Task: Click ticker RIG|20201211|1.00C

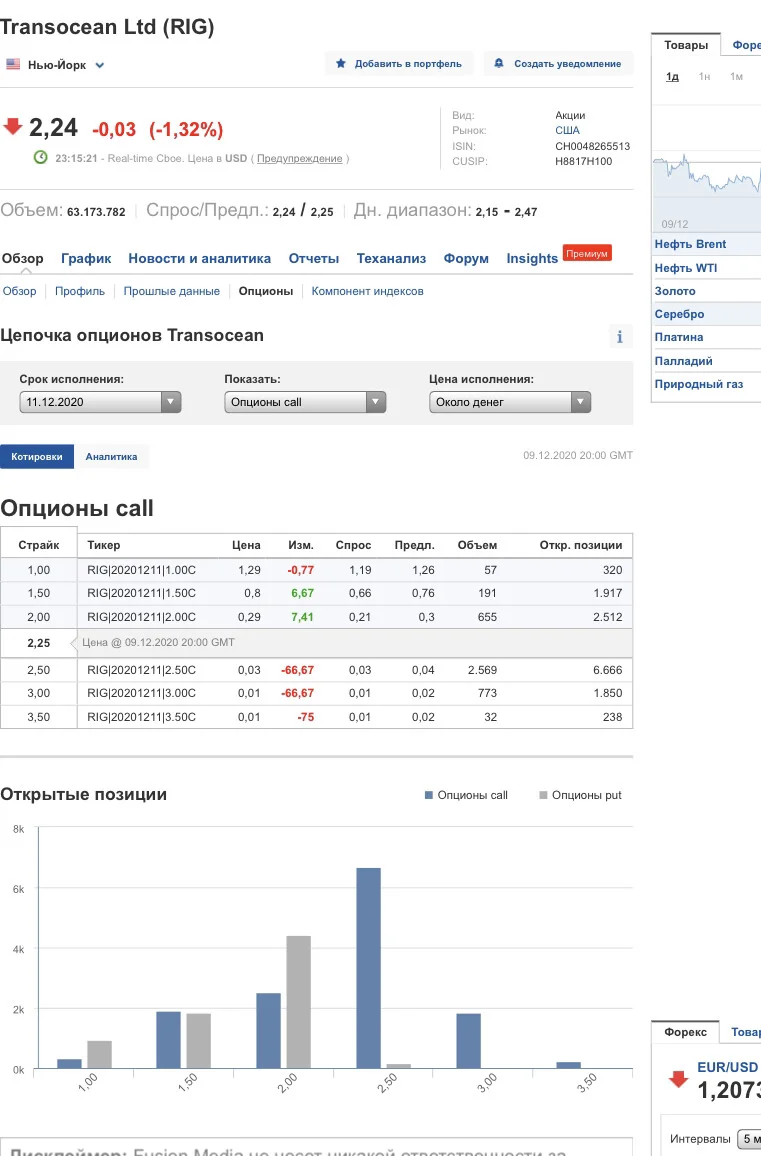Action: [142, 570]
